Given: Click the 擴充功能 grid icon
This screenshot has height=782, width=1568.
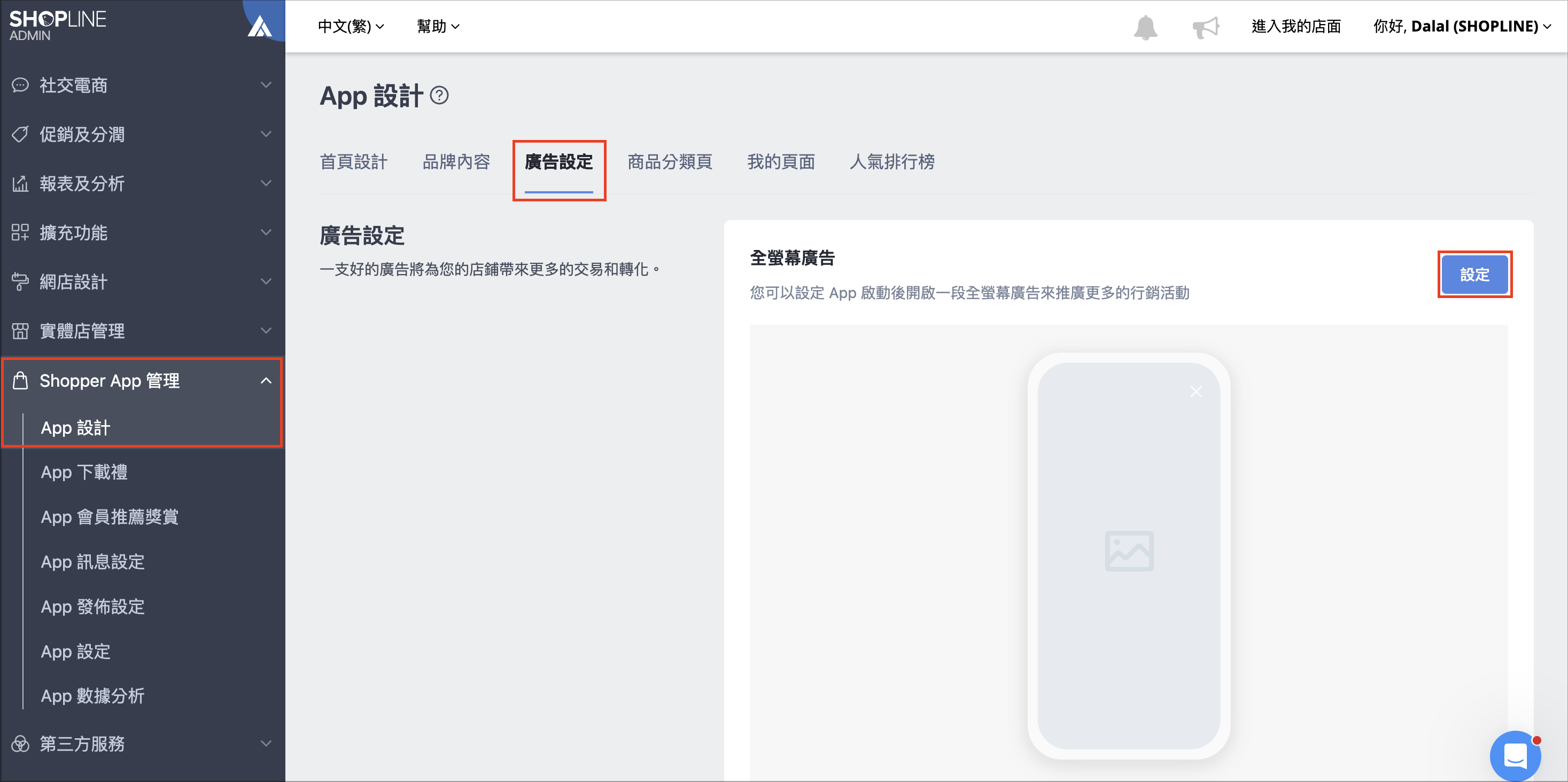Looking at the screenshot, I should click(x=20, y=232).
